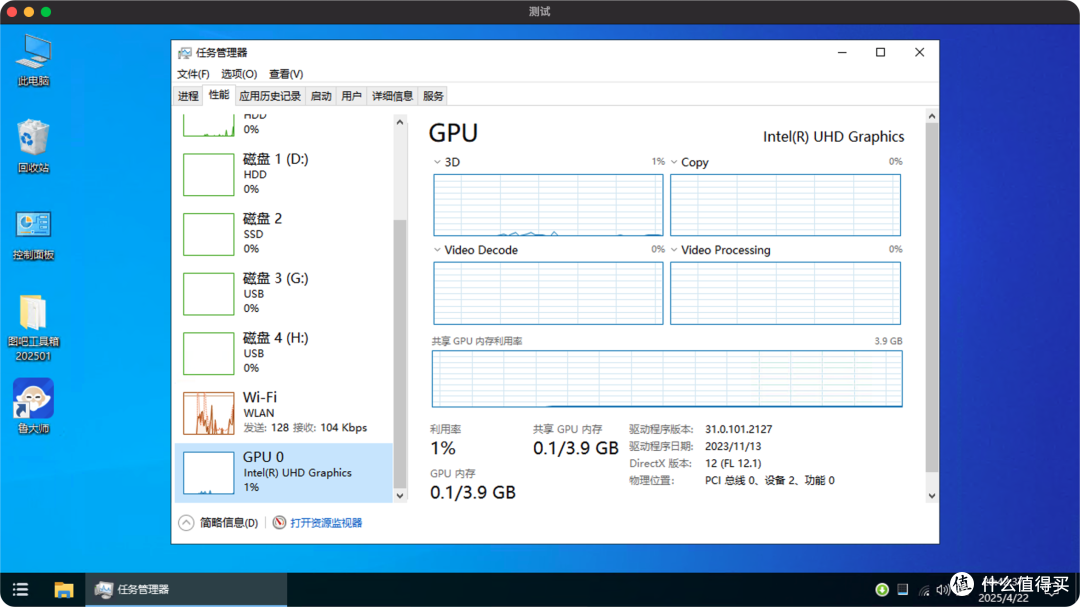Click the 共享 GPU 内存利用率 graph
1080x607 pixels.
tap(667, 379)
